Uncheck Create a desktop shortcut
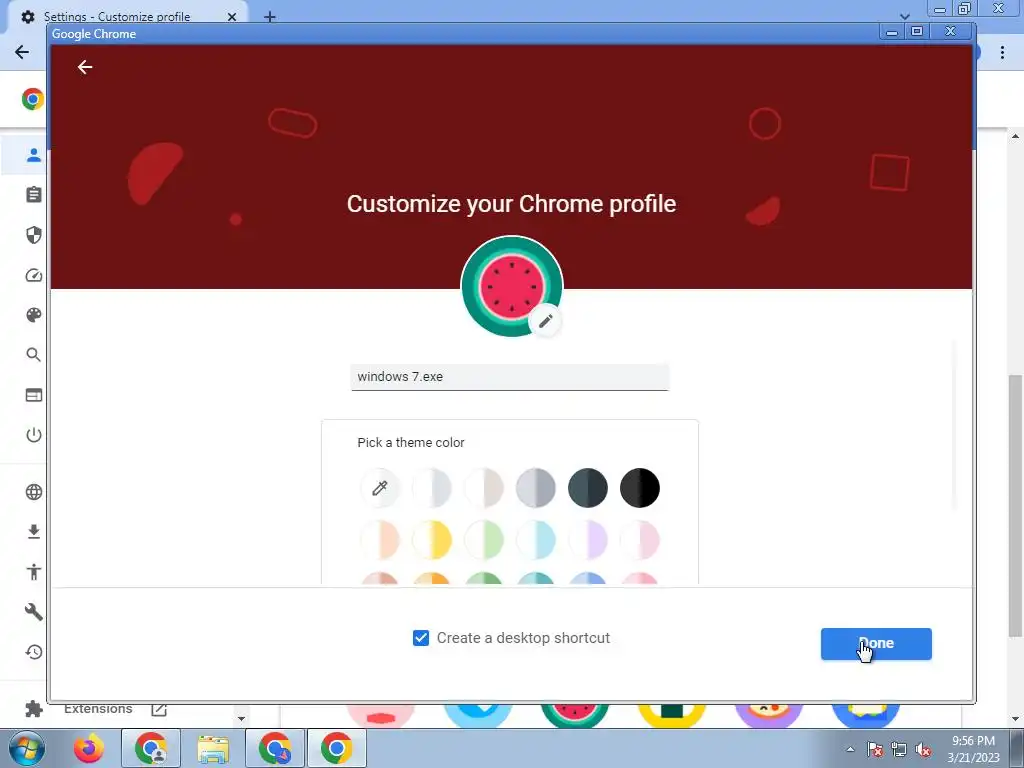This screenshot has height=768, width=1024. 421,638
